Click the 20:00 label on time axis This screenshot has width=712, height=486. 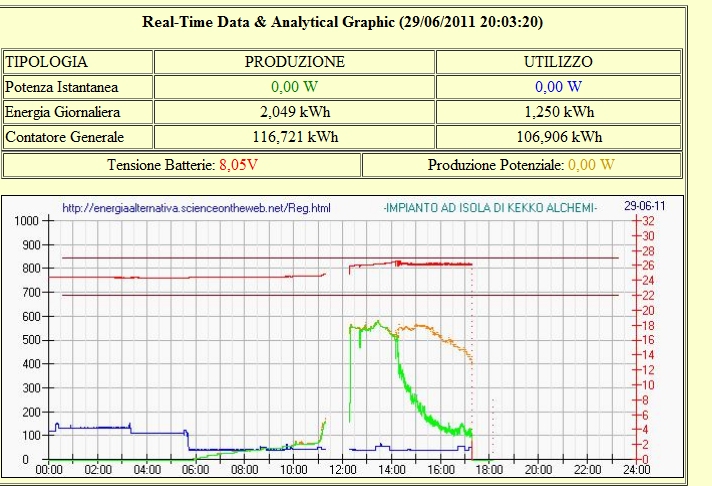click(538, 469)
